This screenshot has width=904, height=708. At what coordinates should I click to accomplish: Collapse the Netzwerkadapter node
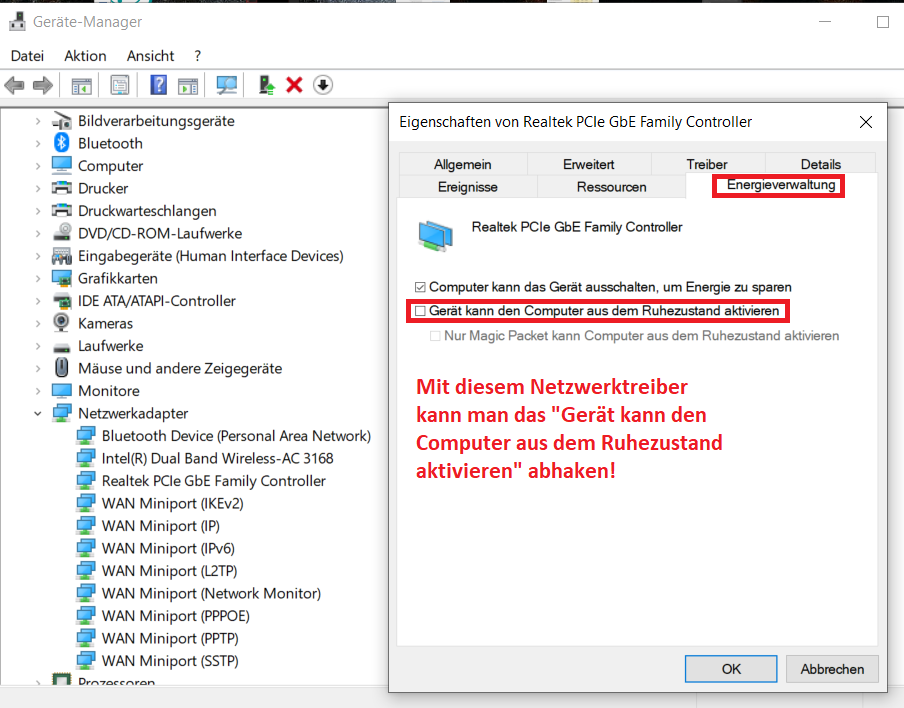tap(38, 413)
